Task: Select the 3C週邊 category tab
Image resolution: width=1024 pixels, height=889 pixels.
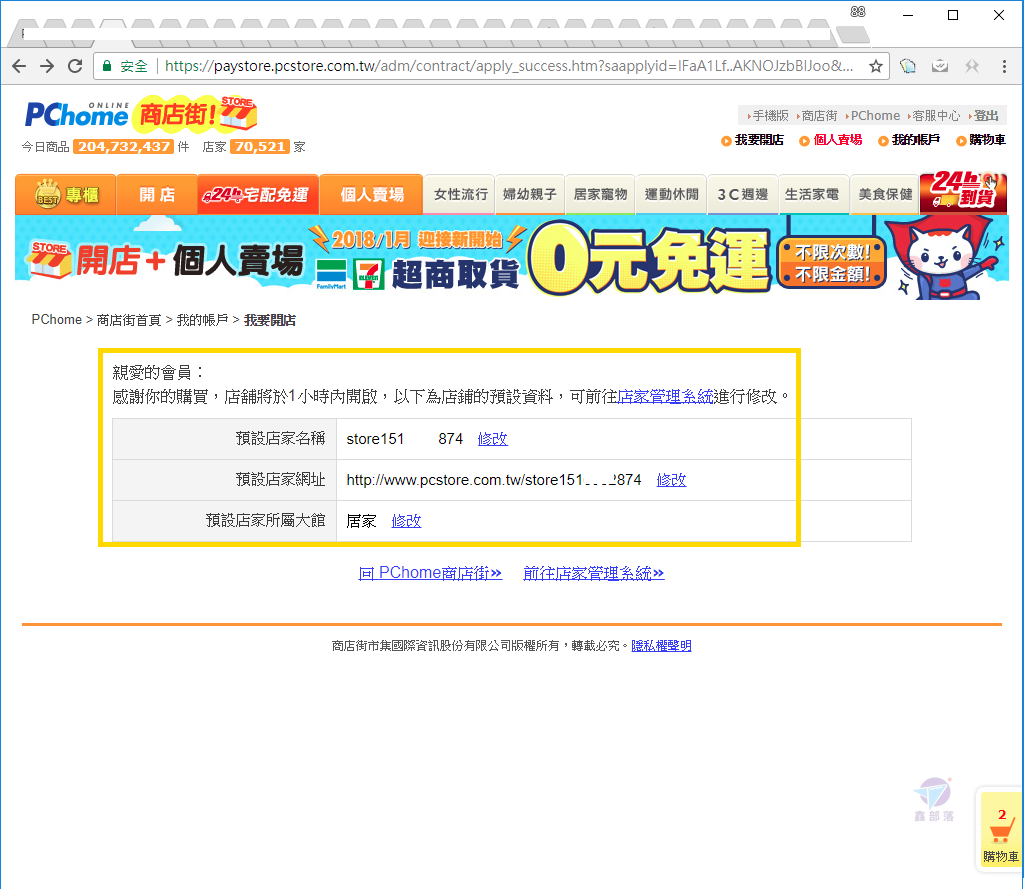Action: [x=743, y=195]
